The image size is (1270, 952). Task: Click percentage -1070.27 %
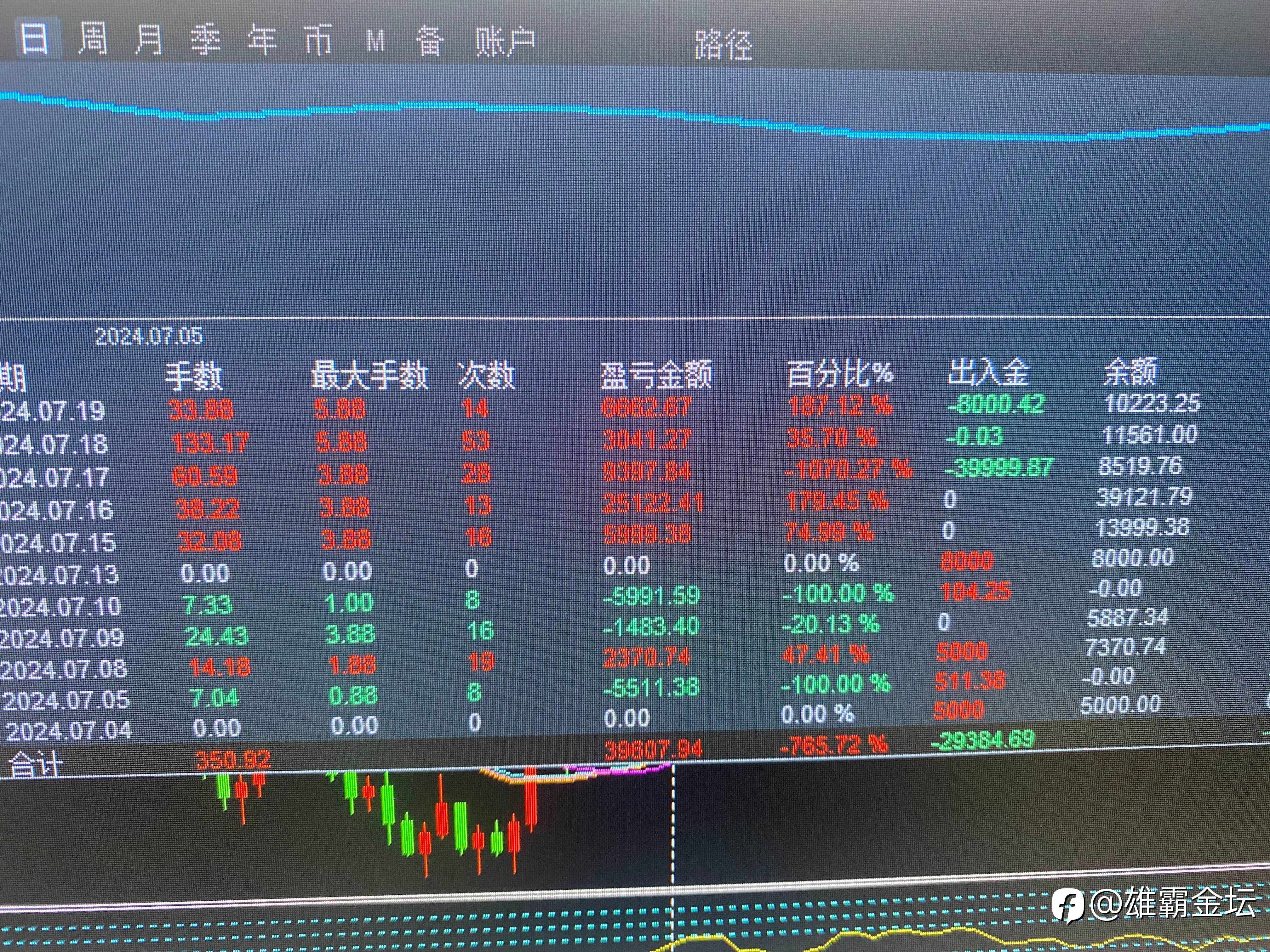(x=848, y=470)
